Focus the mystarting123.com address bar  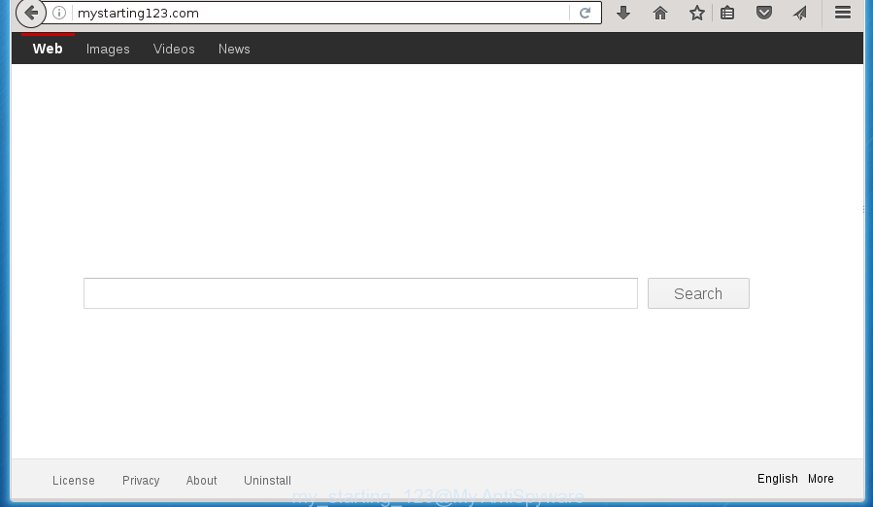coord(320,13)
